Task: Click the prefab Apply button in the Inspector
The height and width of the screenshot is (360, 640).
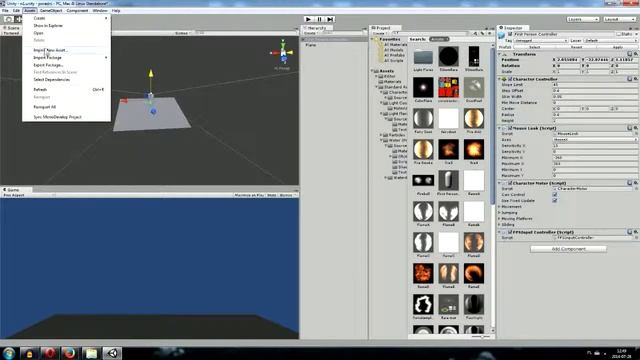Action: click(x=618, y=47)
